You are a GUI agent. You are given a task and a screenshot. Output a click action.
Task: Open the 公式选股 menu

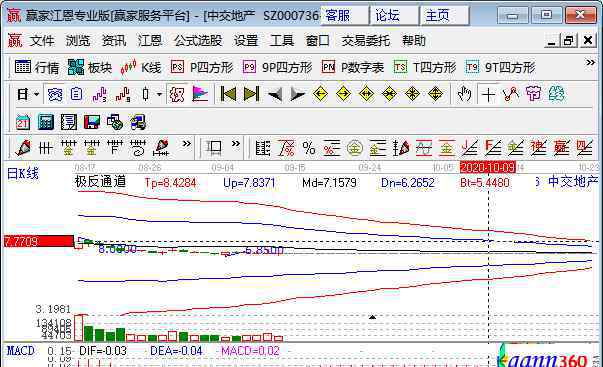click(x=198, y=40)
